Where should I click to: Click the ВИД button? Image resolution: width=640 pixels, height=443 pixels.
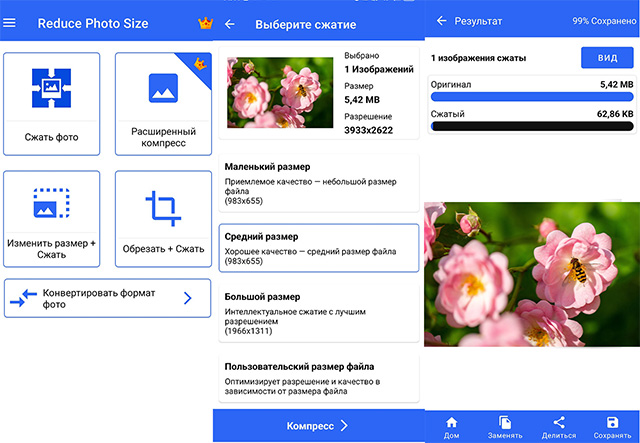(607, 58)
